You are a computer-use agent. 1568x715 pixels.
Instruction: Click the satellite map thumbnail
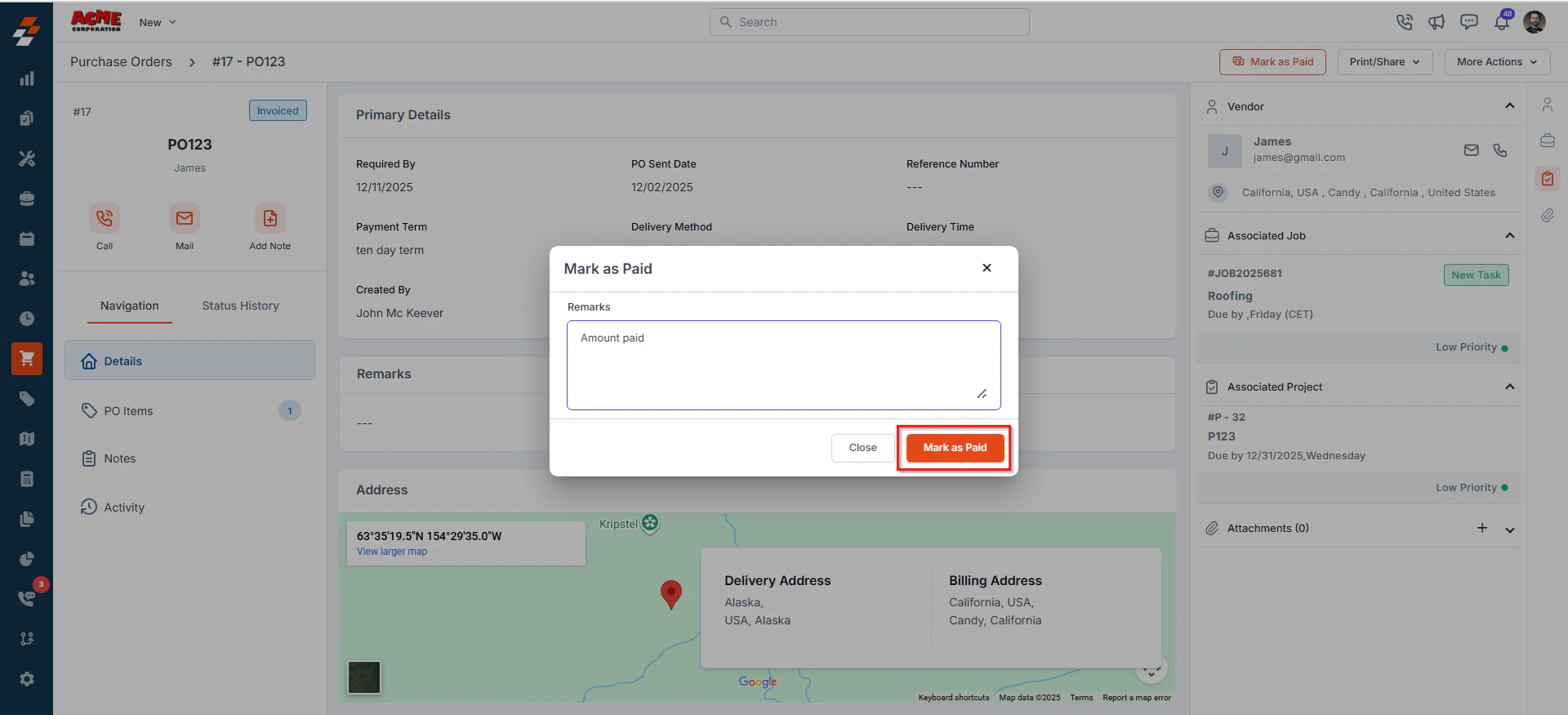364,677
